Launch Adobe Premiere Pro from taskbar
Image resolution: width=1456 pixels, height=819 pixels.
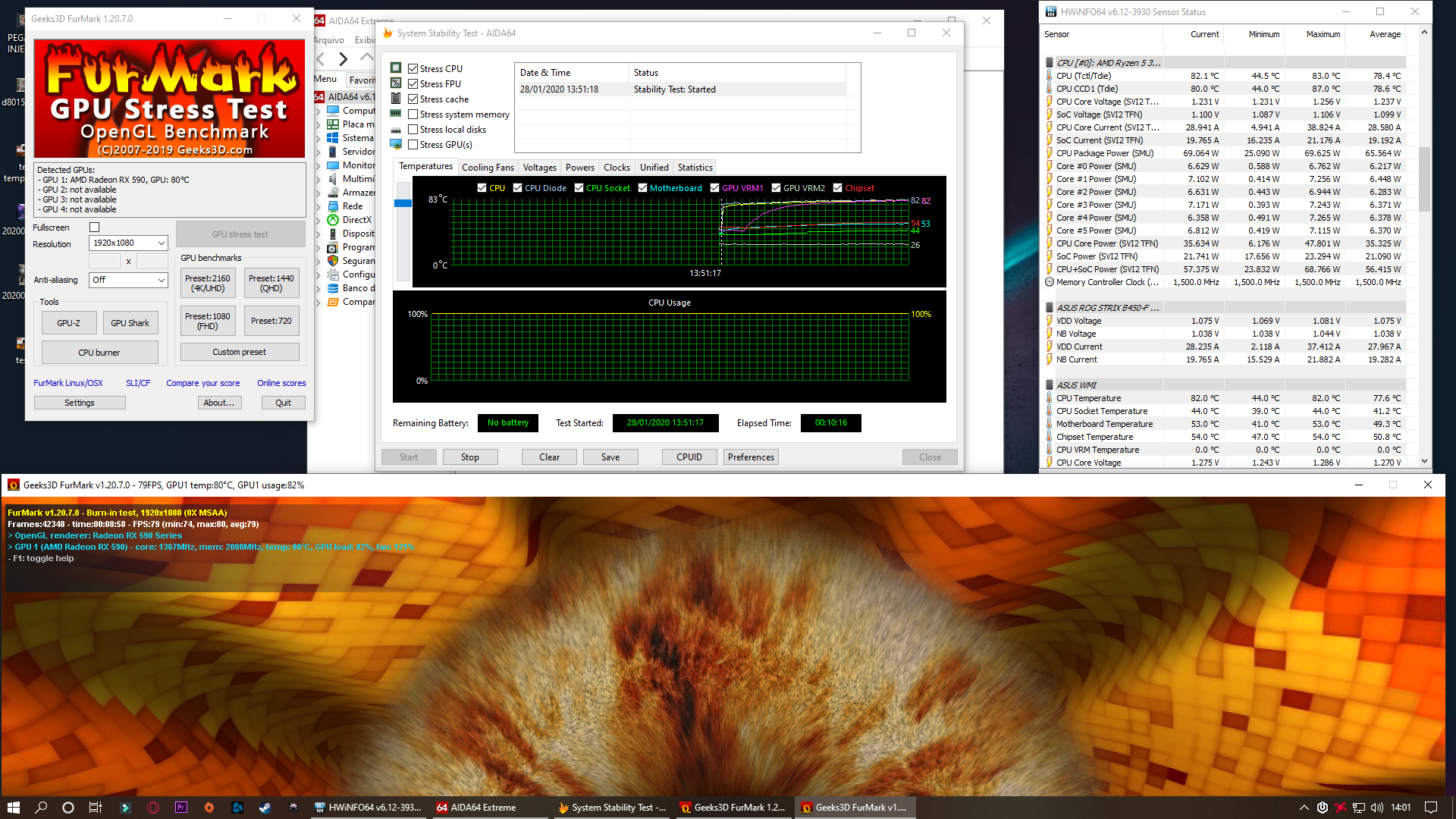click(181, 808)
